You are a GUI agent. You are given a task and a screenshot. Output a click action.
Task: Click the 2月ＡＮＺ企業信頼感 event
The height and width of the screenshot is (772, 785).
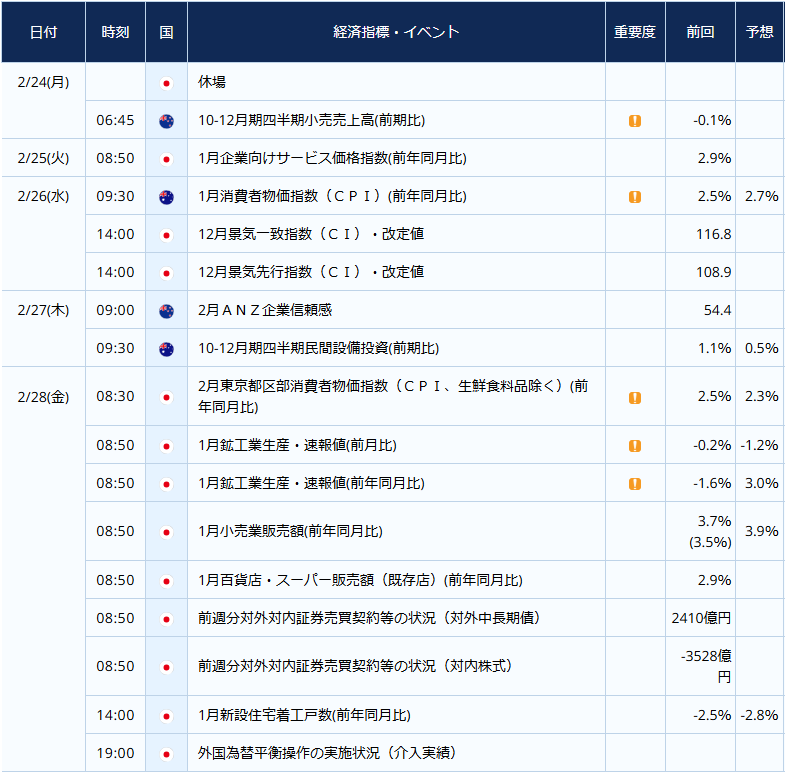pyautogui.click(x=265, y=310)
